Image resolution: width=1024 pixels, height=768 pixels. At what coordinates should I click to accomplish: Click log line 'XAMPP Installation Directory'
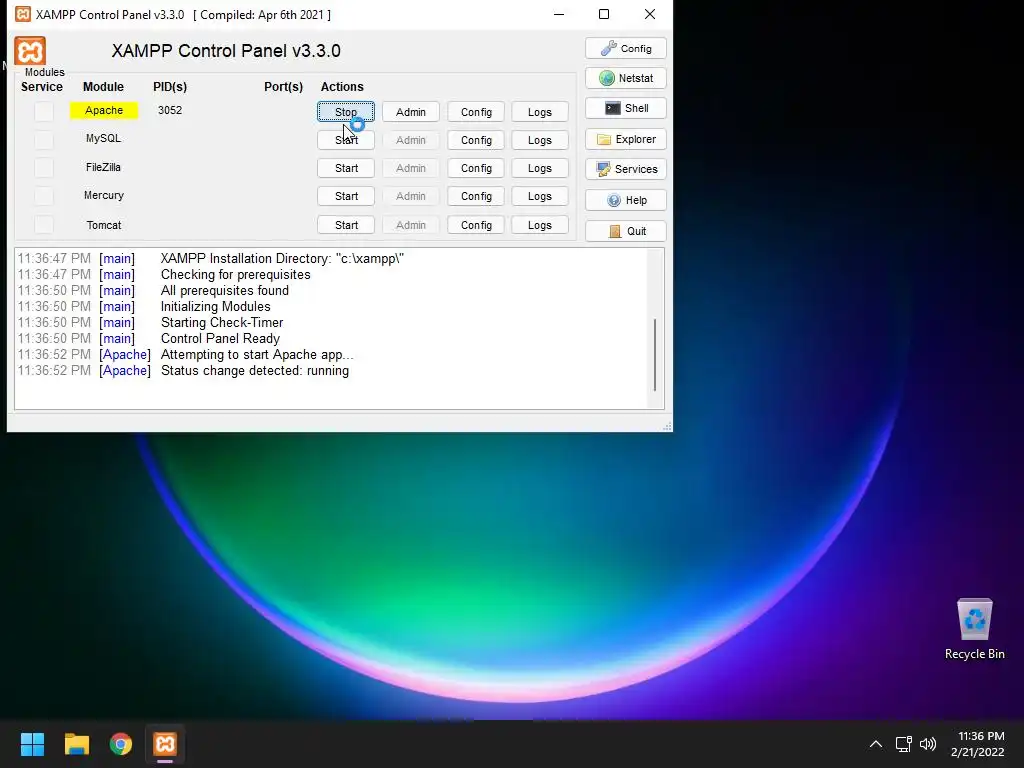pyautogui.click(x=282, y=259)
